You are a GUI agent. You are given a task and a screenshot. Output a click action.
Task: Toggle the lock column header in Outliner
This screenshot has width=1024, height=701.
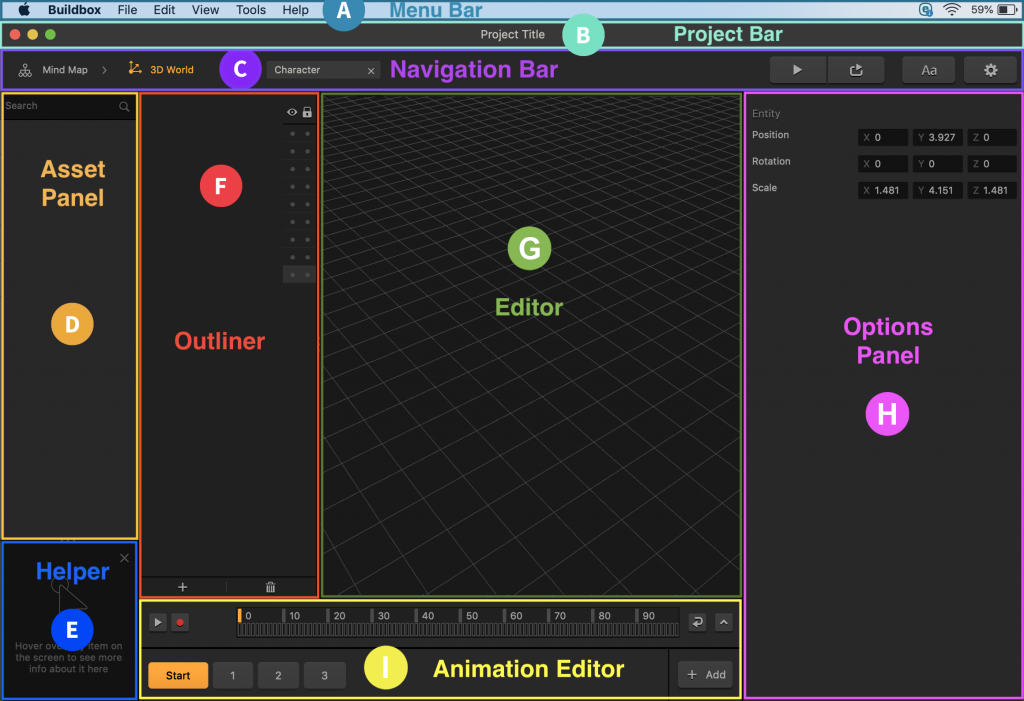click(307, 113)
